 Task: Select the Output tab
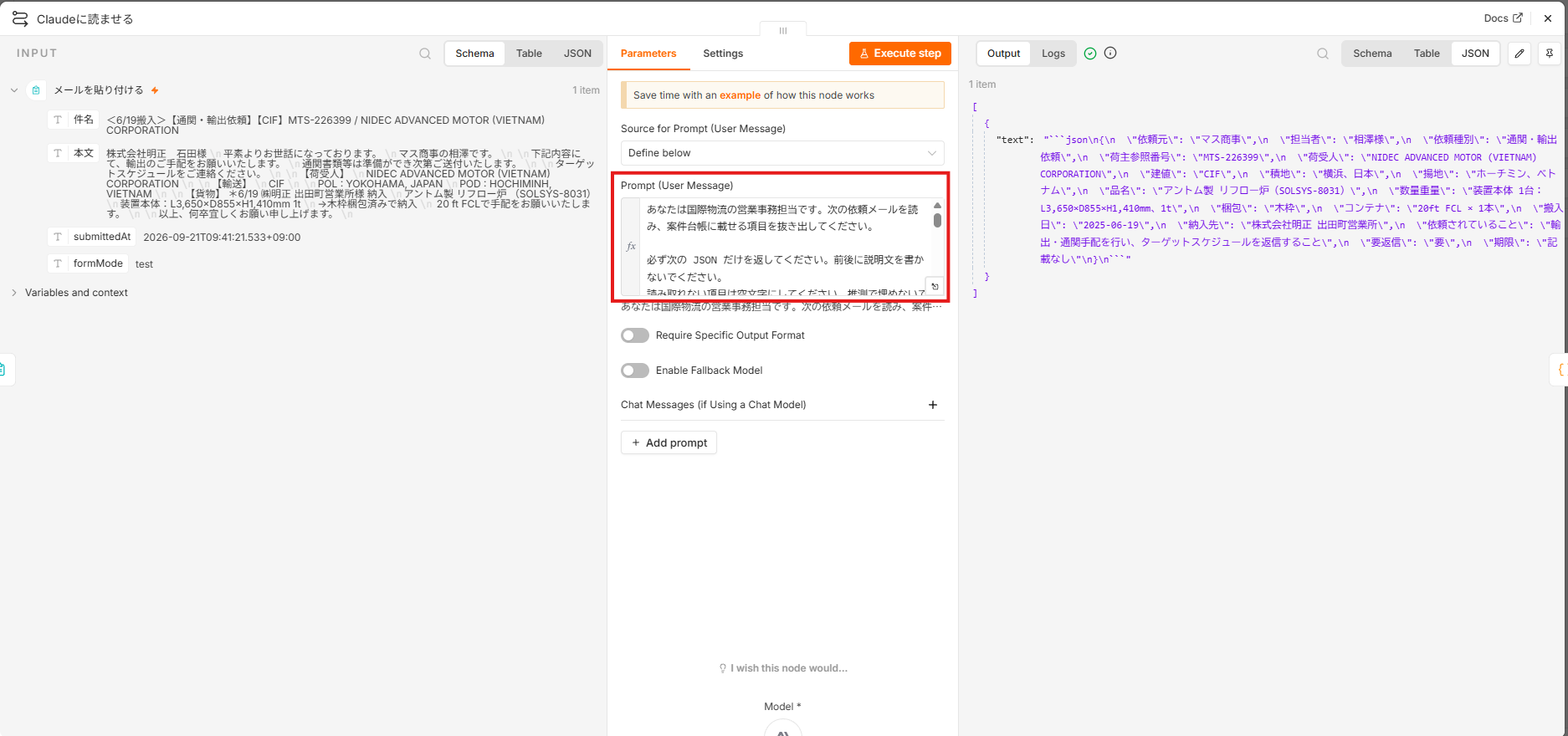pos(1003,54)
